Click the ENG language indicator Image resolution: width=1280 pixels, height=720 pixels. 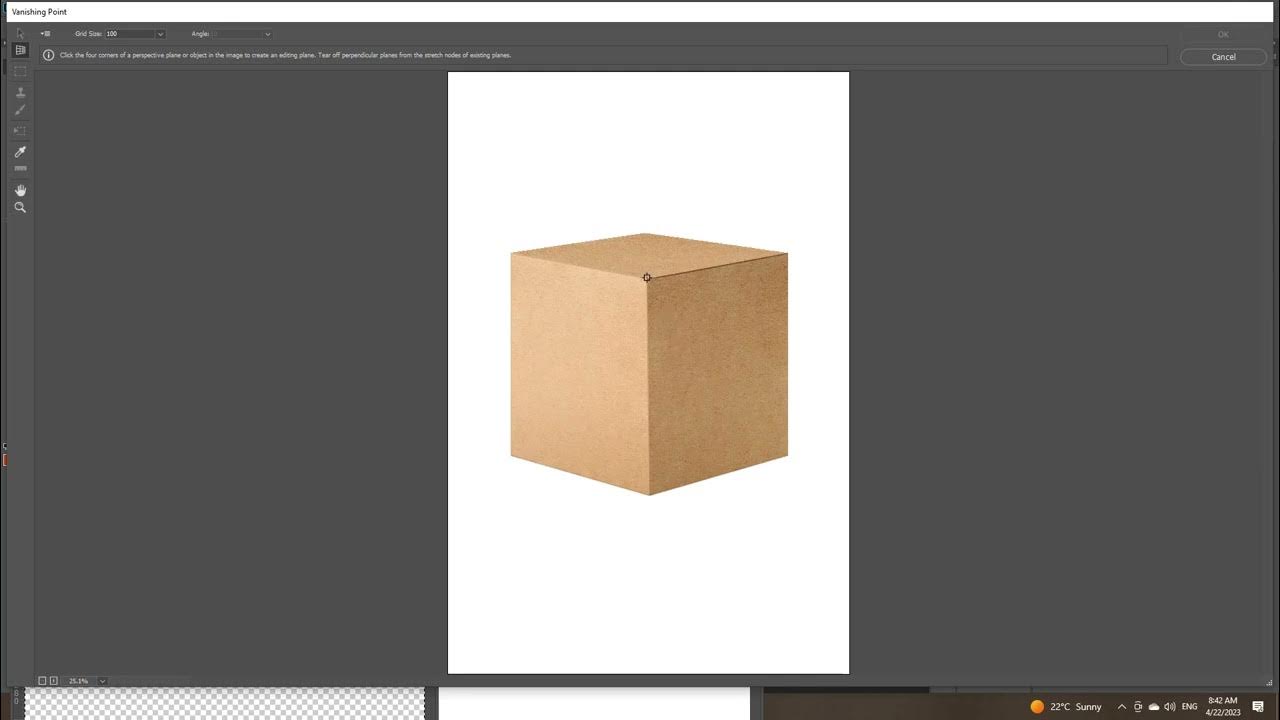pyautogui.click(x=1190, y=707)
